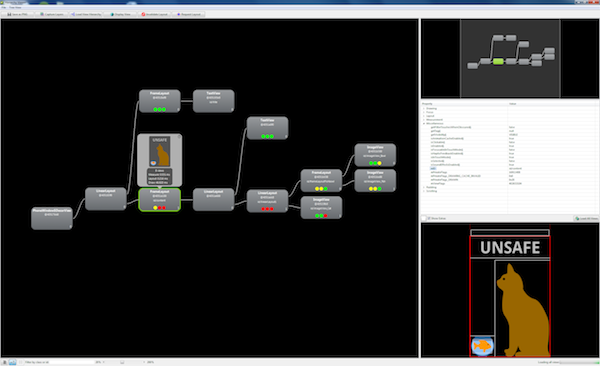
Task: Expand the Drawing property group
Action: [424, 108]
